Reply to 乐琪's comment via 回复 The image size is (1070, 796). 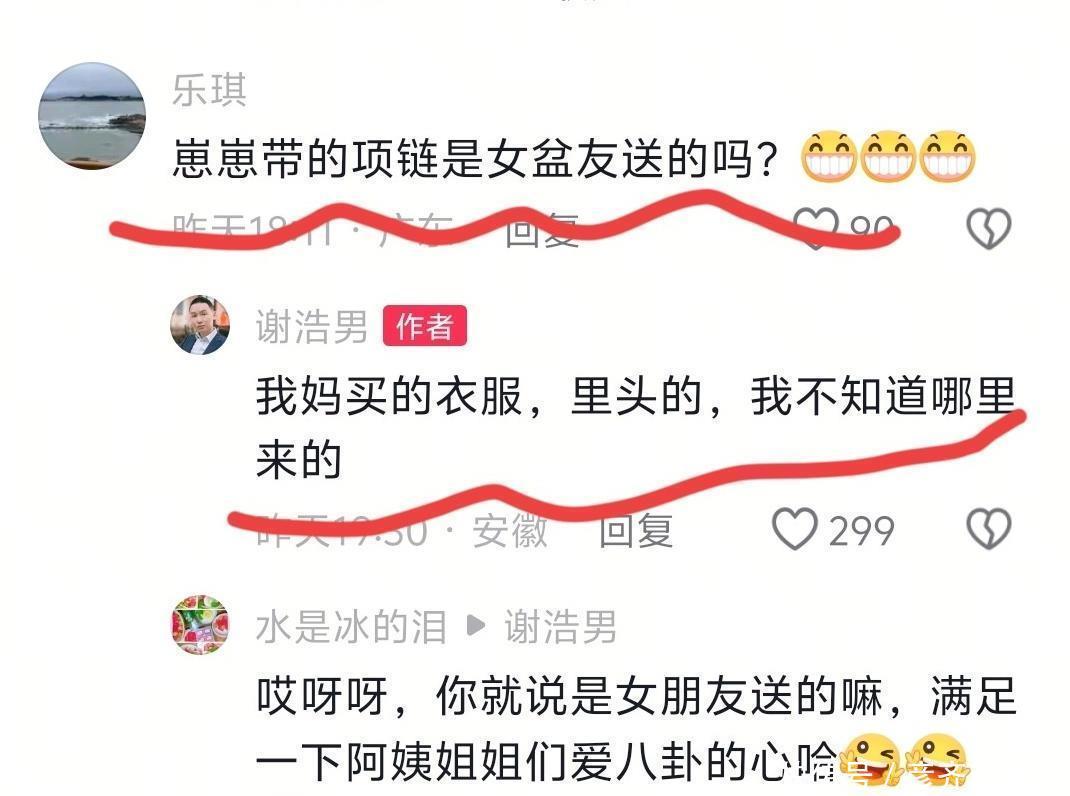[543, 228]
